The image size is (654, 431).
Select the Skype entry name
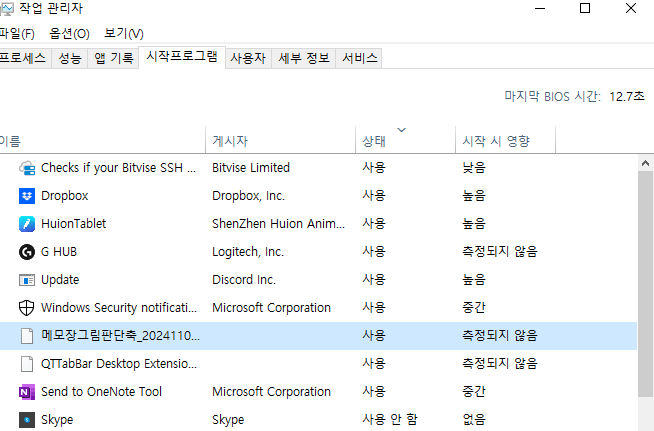point(57,420)
